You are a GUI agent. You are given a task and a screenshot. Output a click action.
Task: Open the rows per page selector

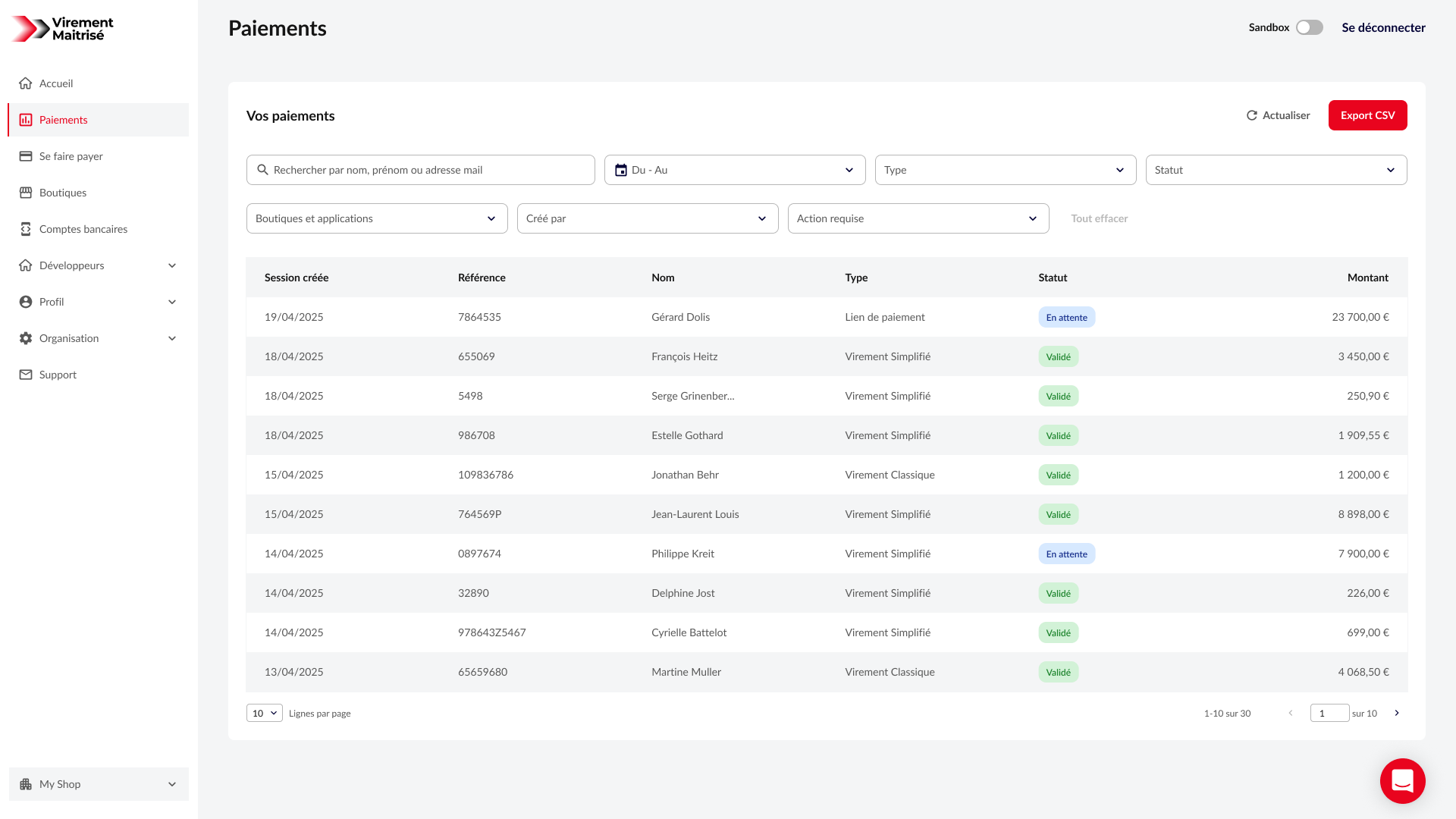(x=264, y=713)
